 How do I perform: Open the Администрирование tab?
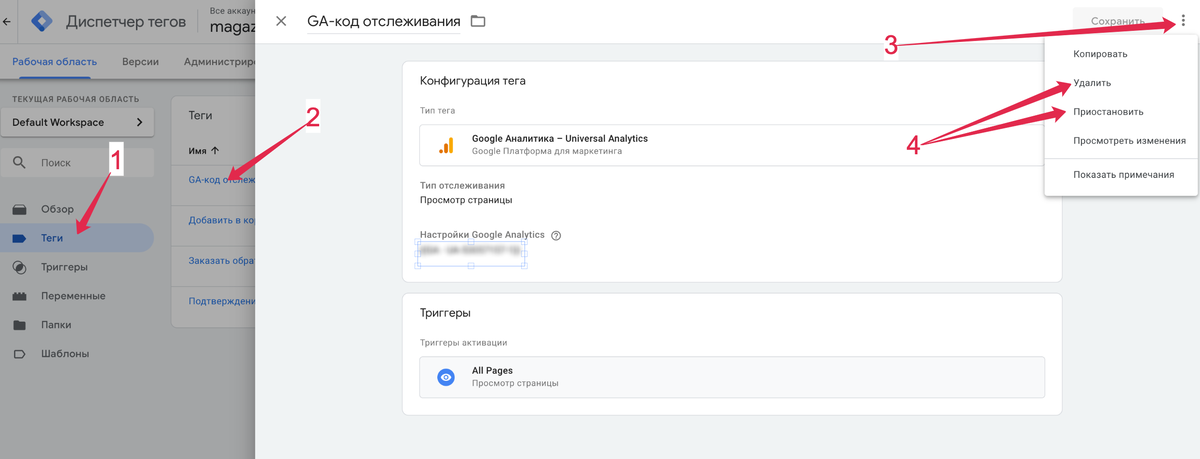pos(219,61)
